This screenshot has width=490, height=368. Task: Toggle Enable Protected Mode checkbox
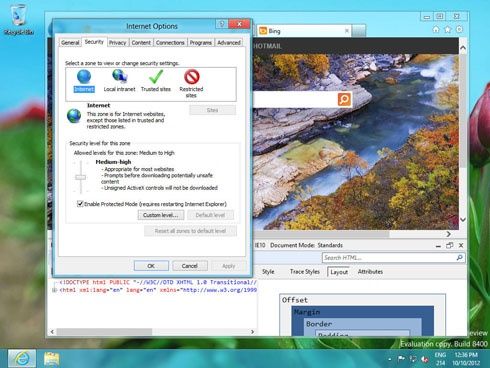pyautogui.click(x=80, y=203)
